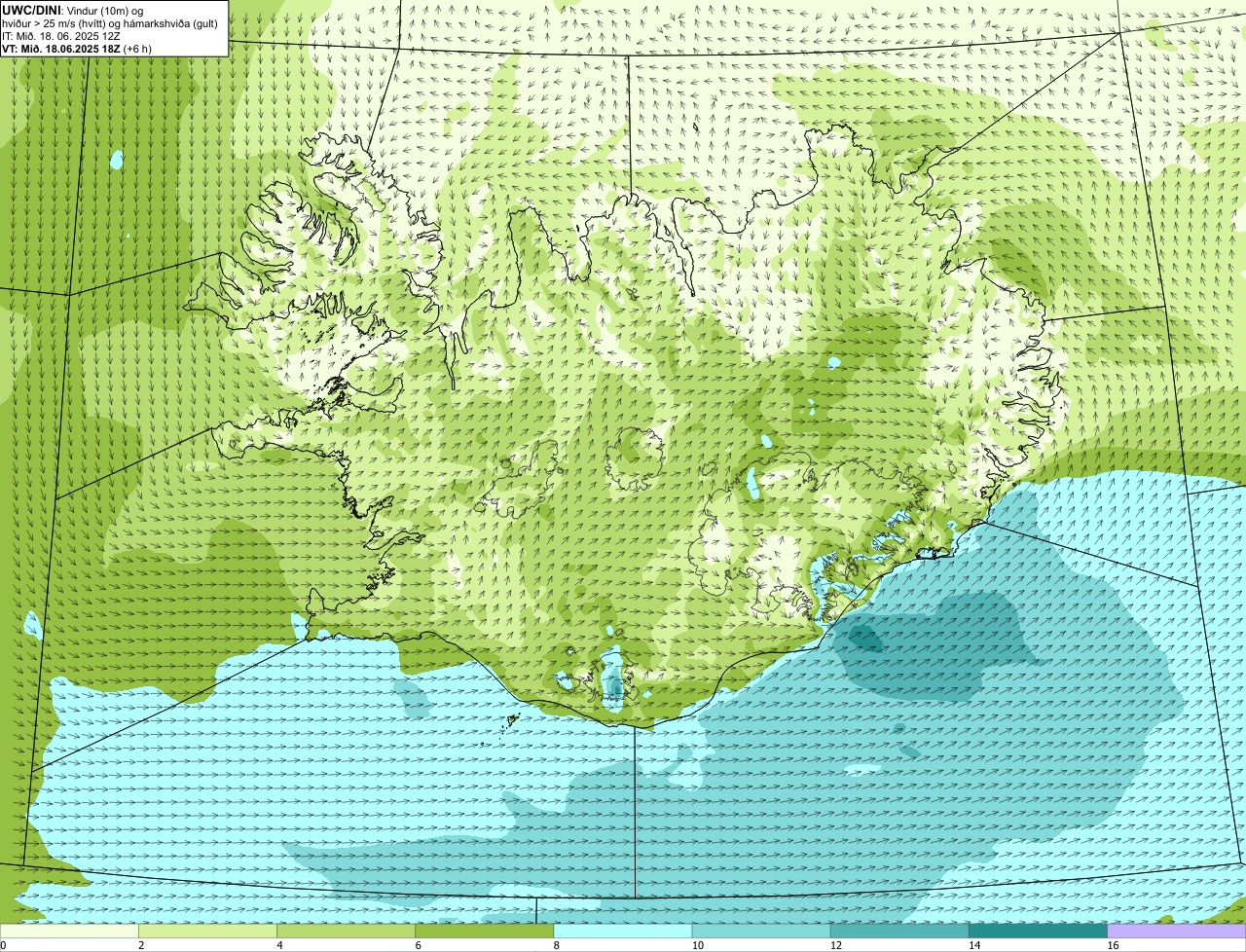
Task: Click the '4' scale label
Action: click(x=280, y=945)
